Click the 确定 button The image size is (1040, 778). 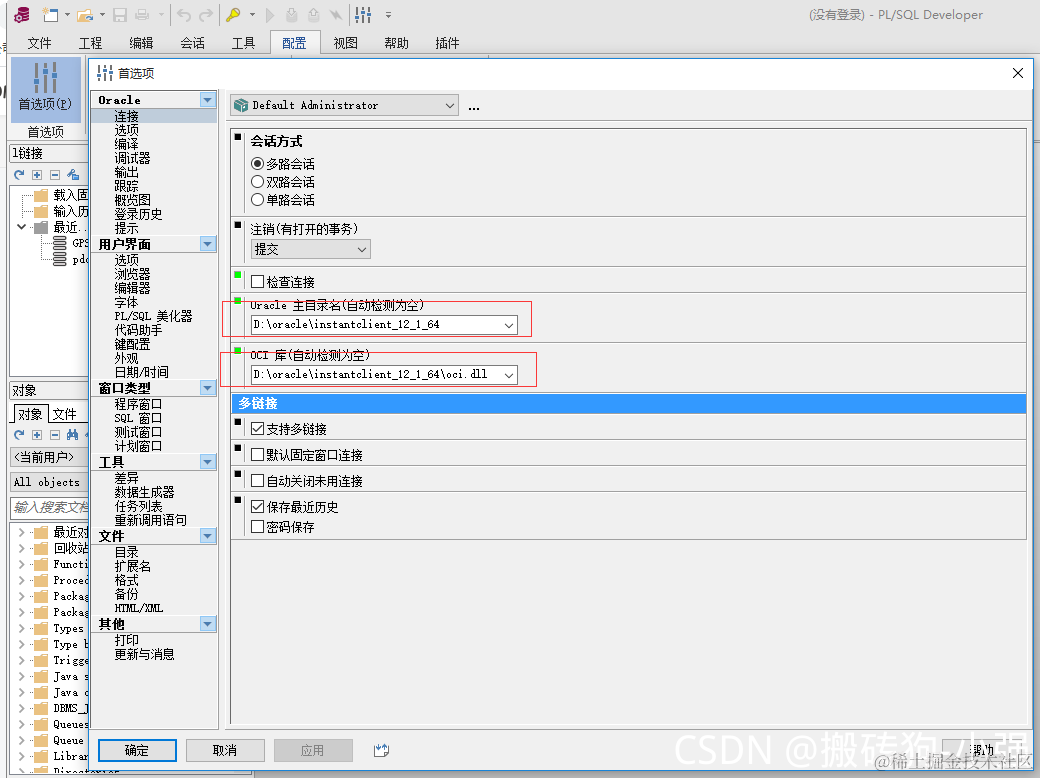(x=137, y=750)
